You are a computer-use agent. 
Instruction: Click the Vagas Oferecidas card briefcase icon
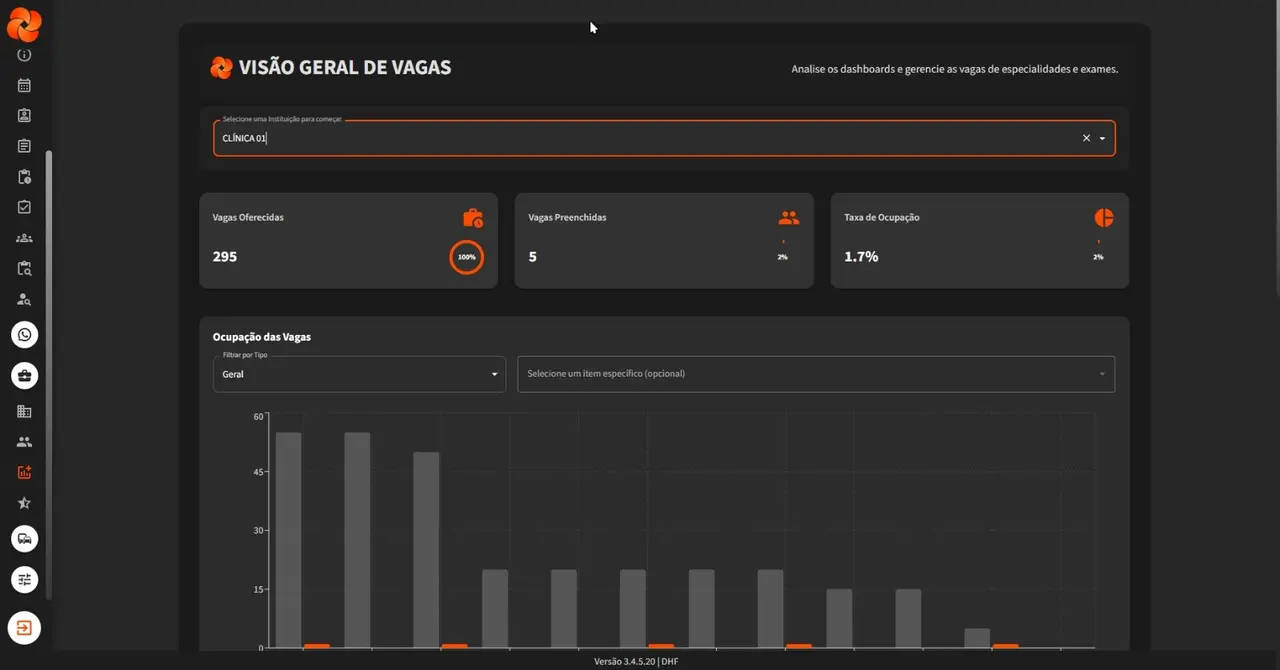point(473,218)
